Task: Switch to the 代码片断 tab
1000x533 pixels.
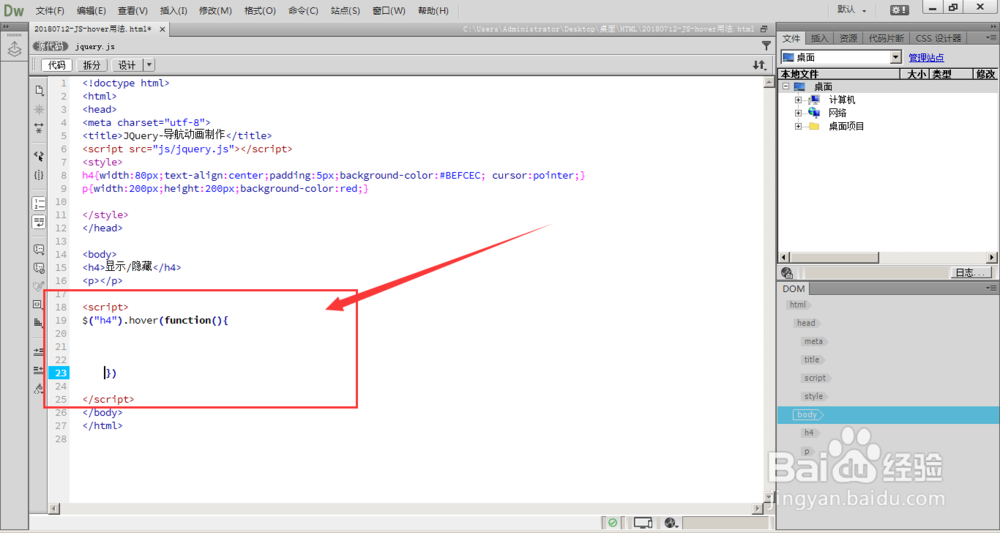Action: (x=886, y=38)
